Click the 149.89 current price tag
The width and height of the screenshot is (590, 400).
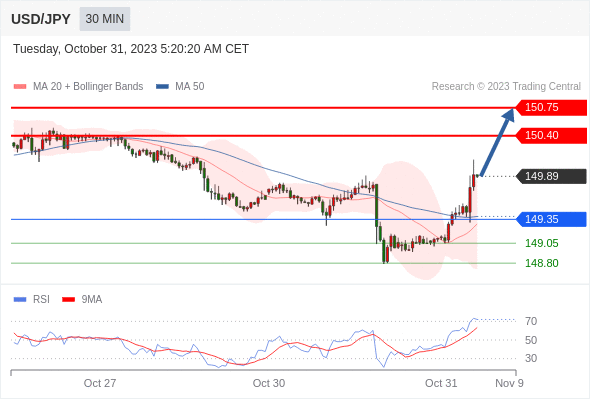pos(551,176)
